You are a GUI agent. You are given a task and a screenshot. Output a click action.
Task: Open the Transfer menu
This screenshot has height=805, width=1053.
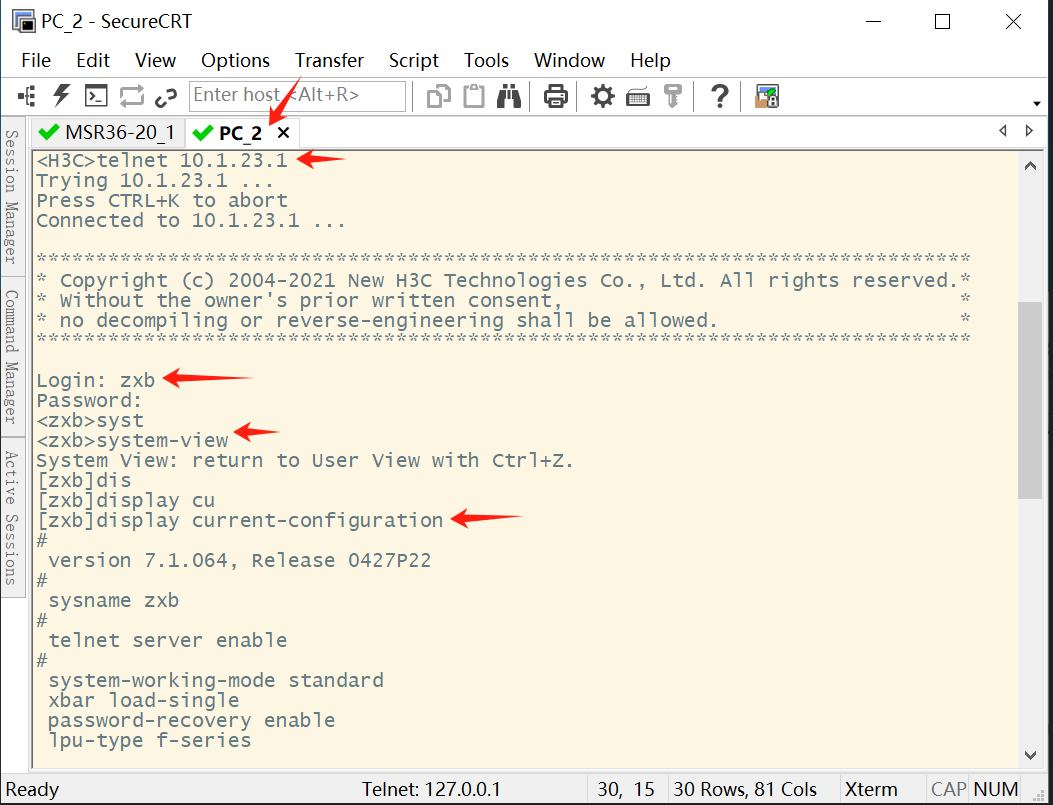pos(329,60)
